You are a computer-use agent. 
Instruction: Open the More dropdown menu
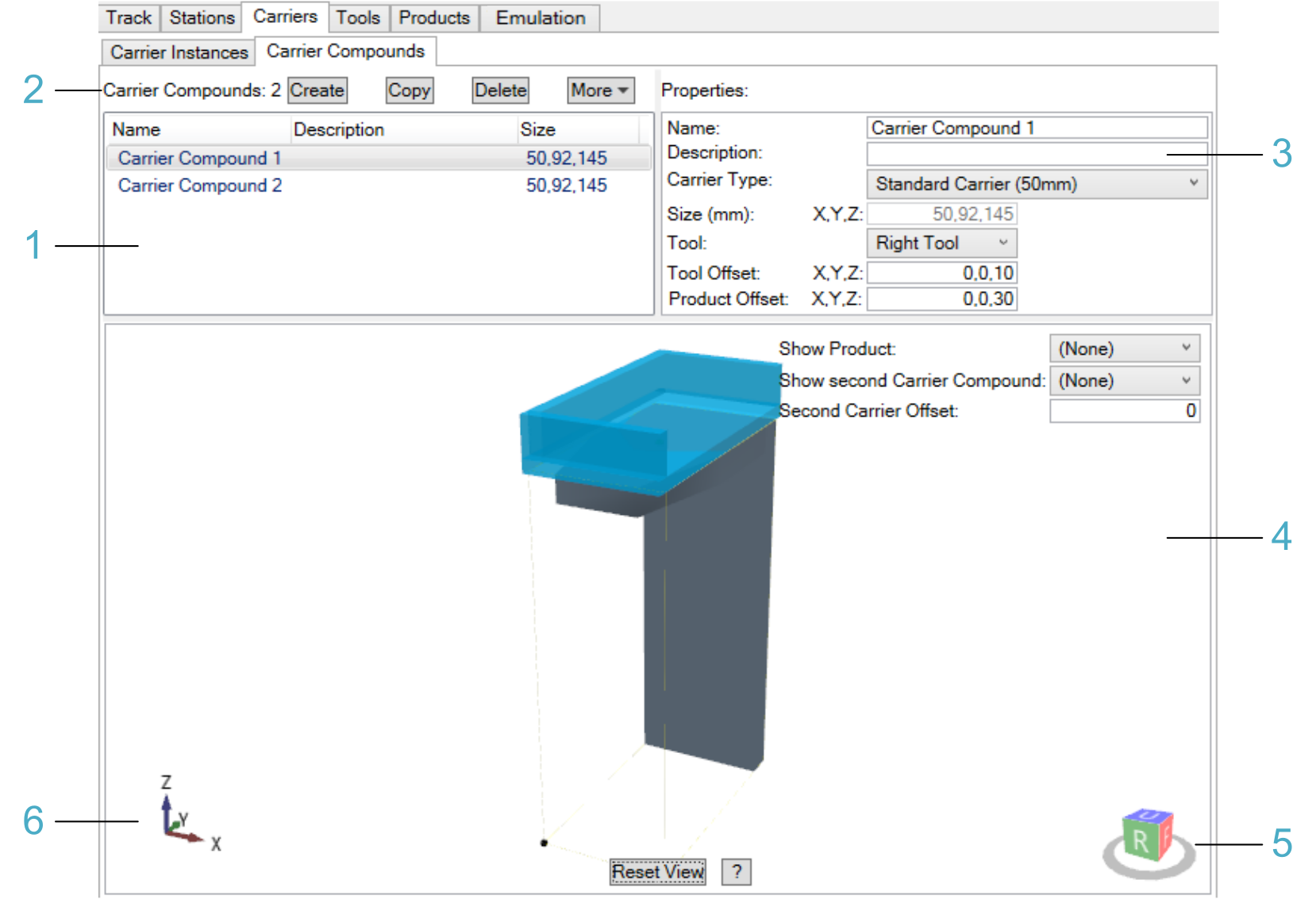click(x=600, y=90)
